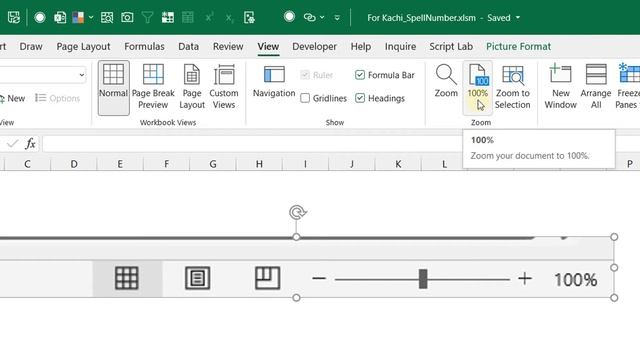Select the View tab
The width and height of the screenshot is (640, 360).
tap(268, 47)
